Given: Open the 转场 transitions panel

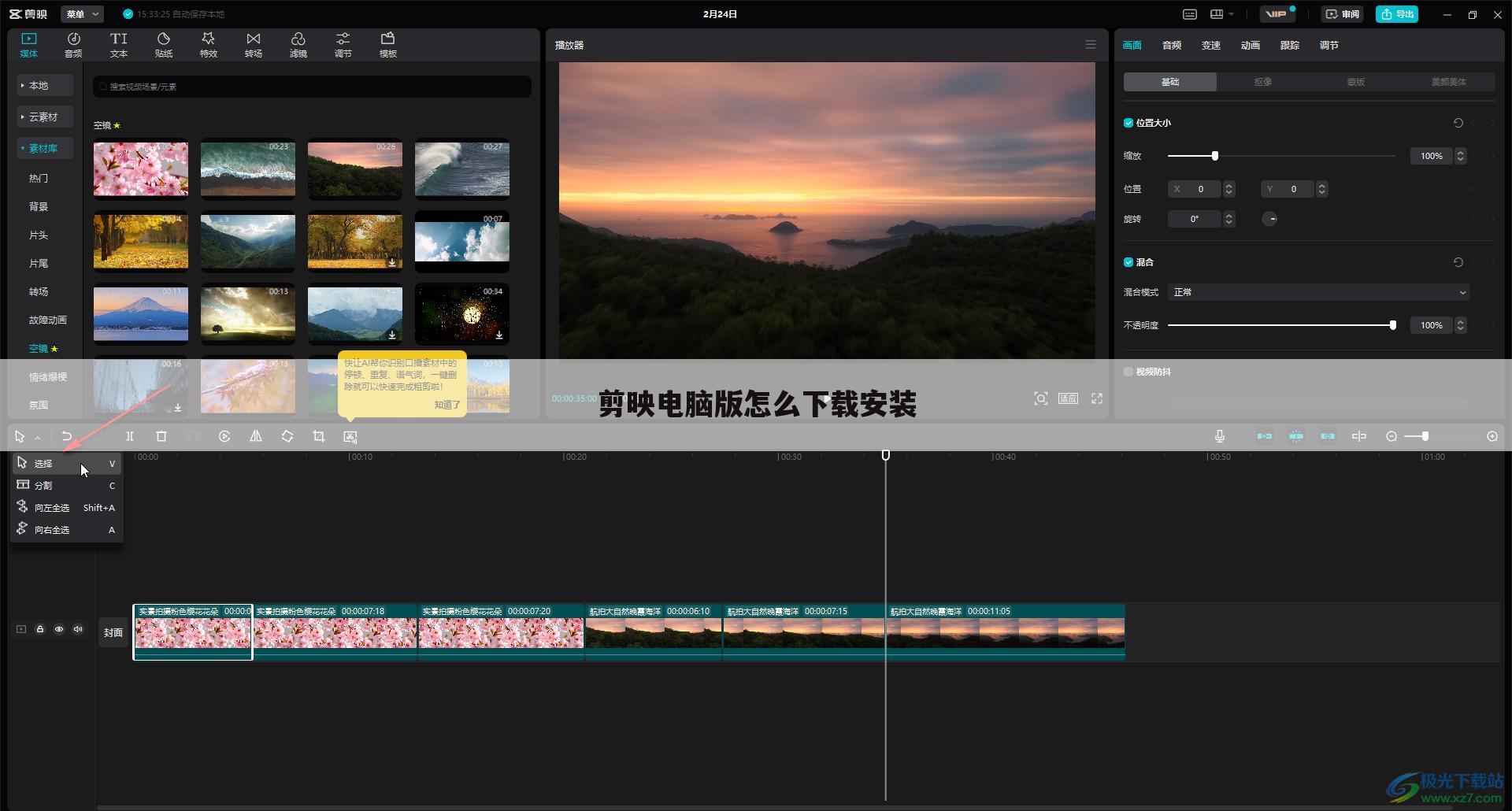Looking at the screenshot, I should tap(254, 45).
